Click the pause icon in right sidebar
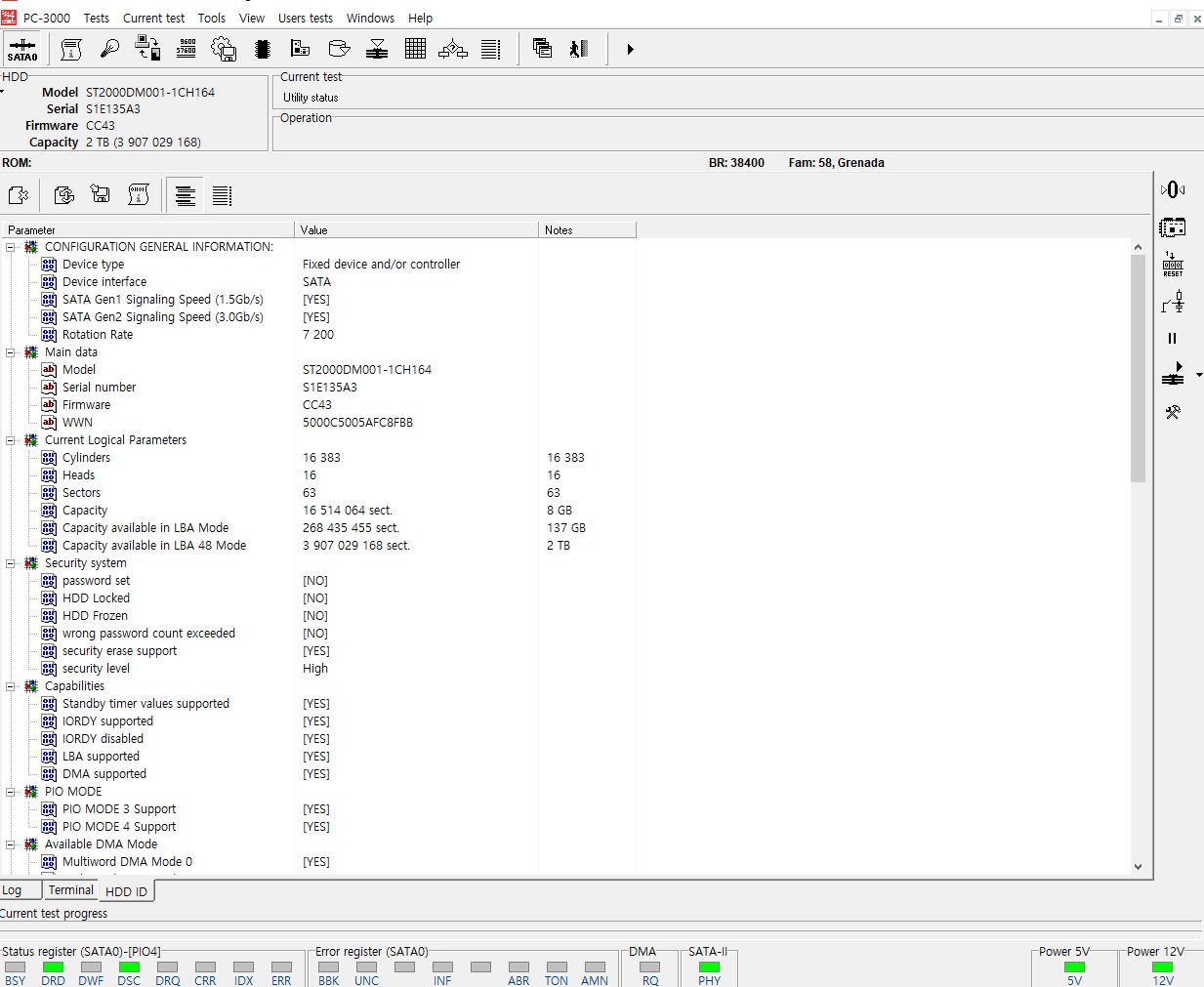This screenshot has height=987, width=1204. coord(1172,339)
